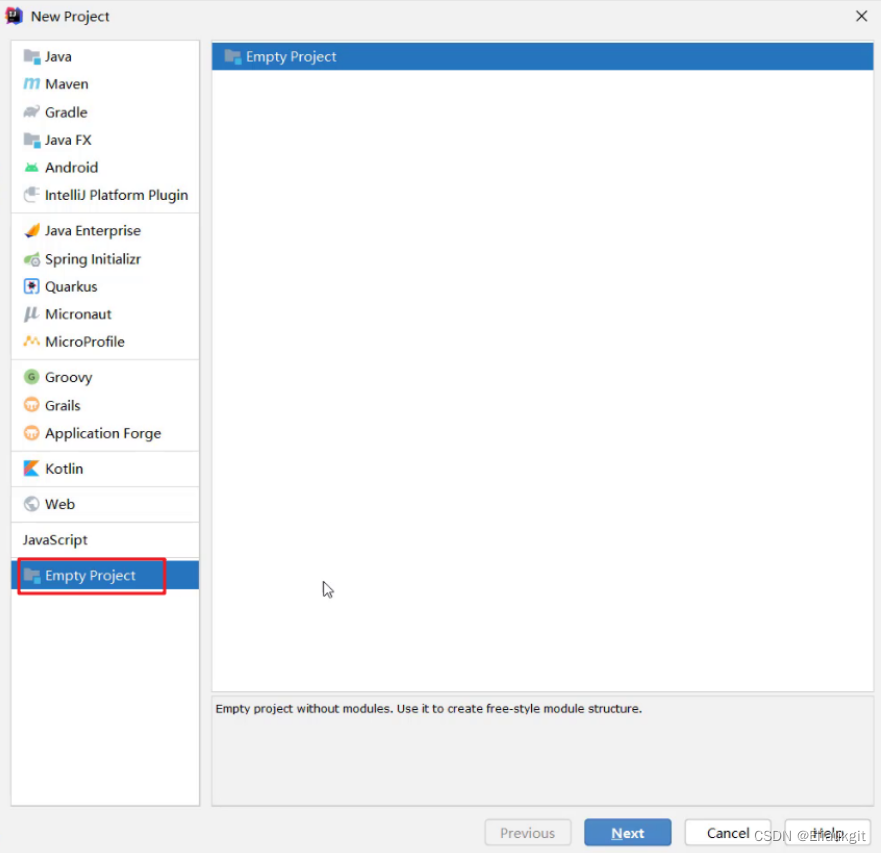
Task: Click the Cancel button
Action: click(x=728, y=833)
